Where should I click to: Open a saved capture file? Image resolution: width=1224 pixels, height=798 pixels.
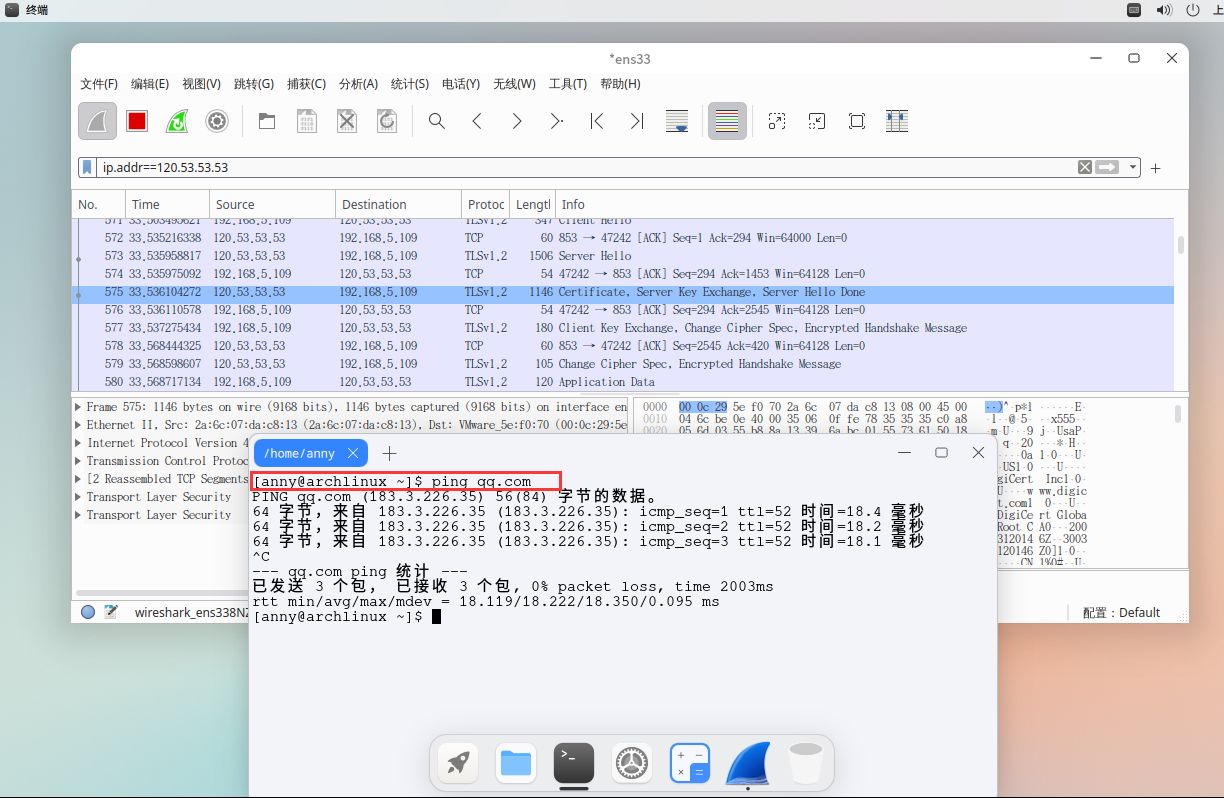[267, 121]
